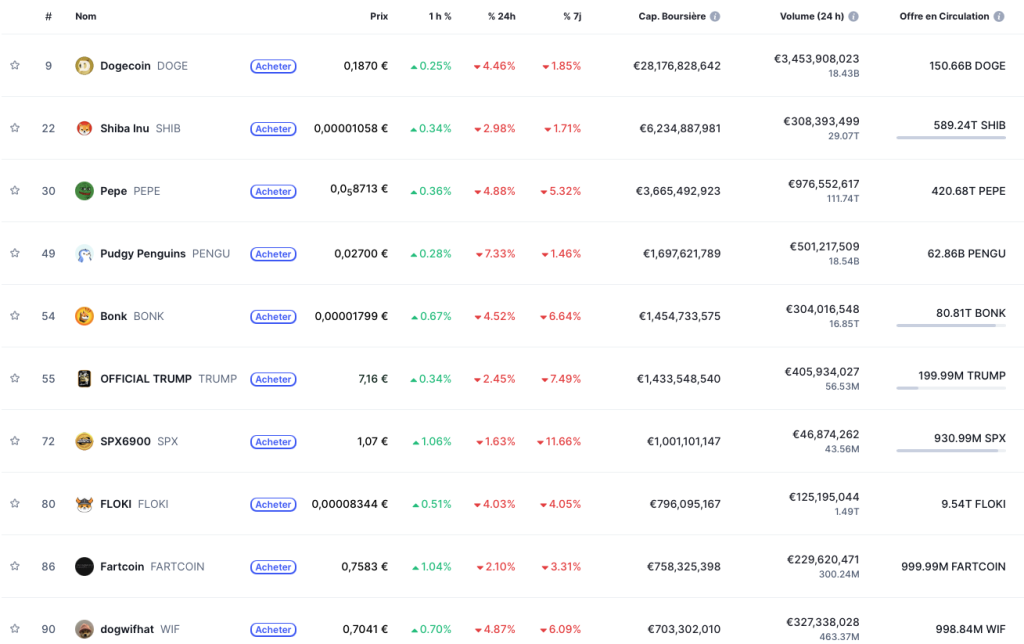Sort table by Prix column header

(378, 17)
